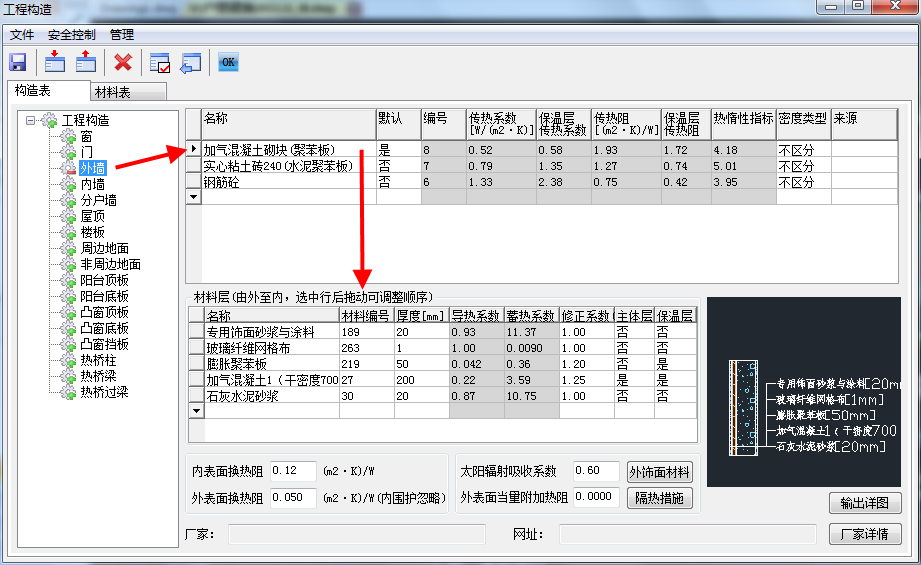Click the 外饰面材料 button

(659, 472)
